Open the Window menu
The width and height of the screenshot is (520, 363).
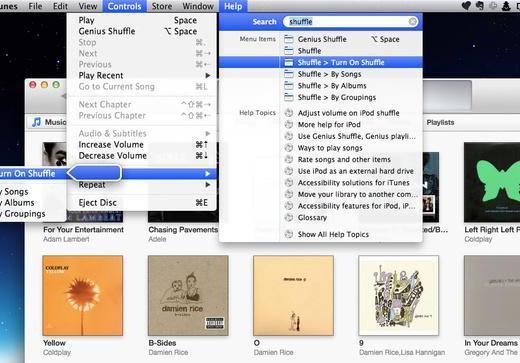198,6
